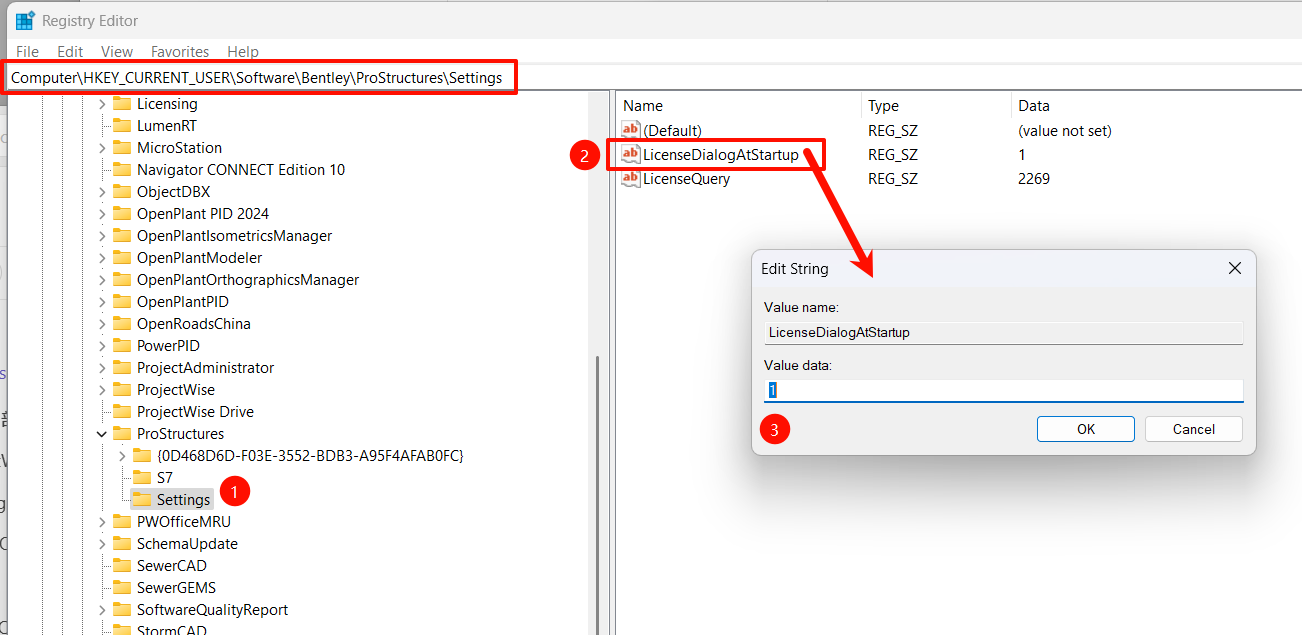This screenshot has height=635, width=1302.
Task: Click the LicenseDialogAtStartup string value icon
Action: 630,154
